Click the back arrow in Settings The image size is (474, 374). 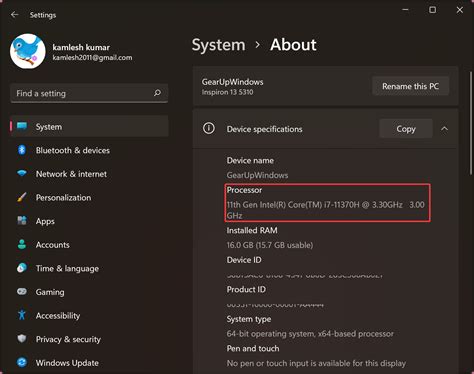coord(14,15)
